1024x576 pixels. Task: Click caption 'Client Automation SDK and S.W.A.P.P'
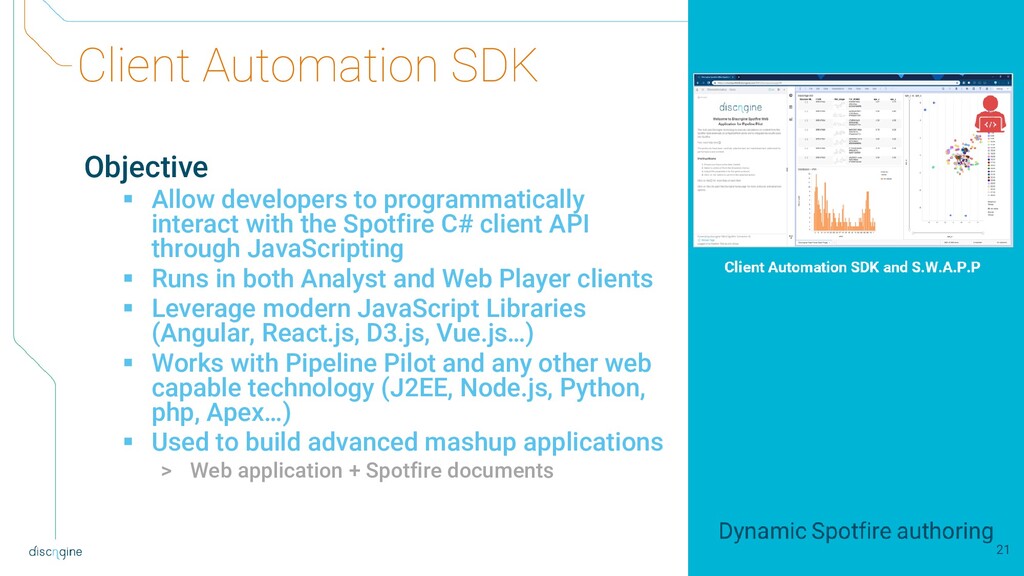[852, 267]
